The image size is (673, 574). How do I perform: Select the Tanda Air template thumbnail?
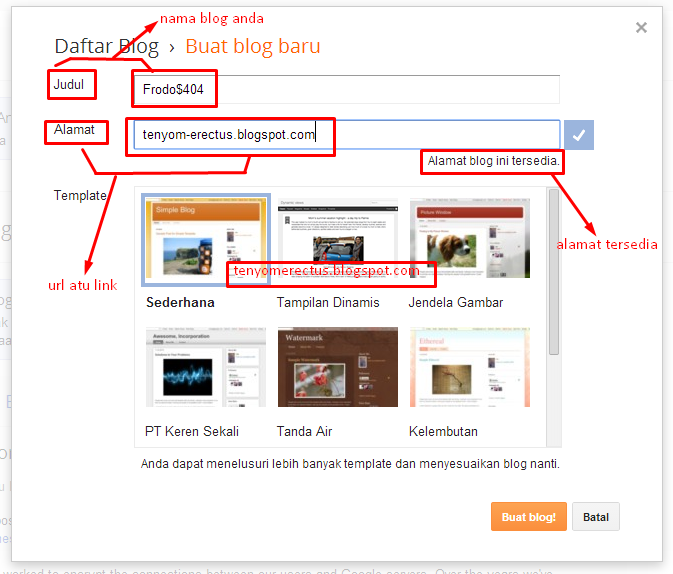click(x=338, y=367)
